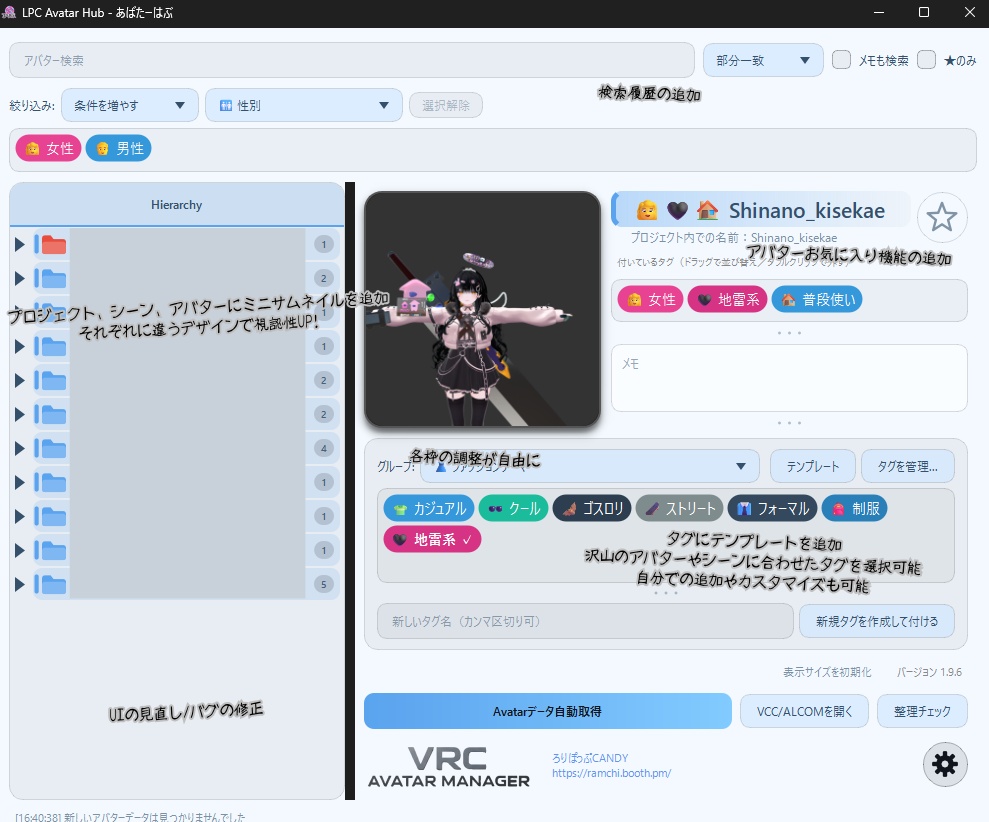Image resolution: width=989 pixels, height=822 pixels.
Task: Click the red folder icon in Hierarchy
Action: [x=54, y=245]
